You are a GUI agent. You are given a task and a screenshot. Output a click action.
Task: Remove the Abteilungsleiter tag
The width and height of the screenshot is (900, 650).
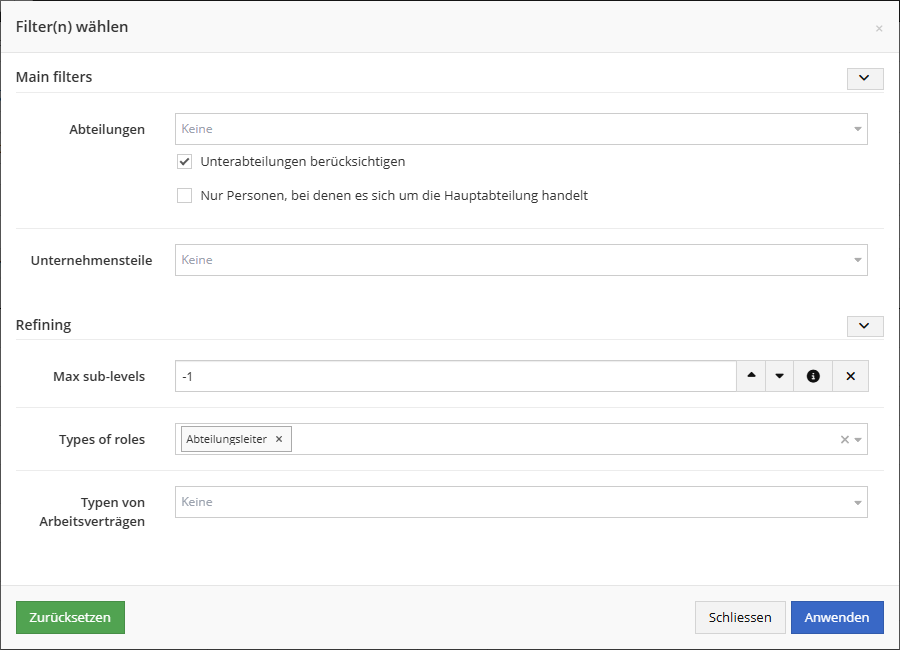pos(279,439)
